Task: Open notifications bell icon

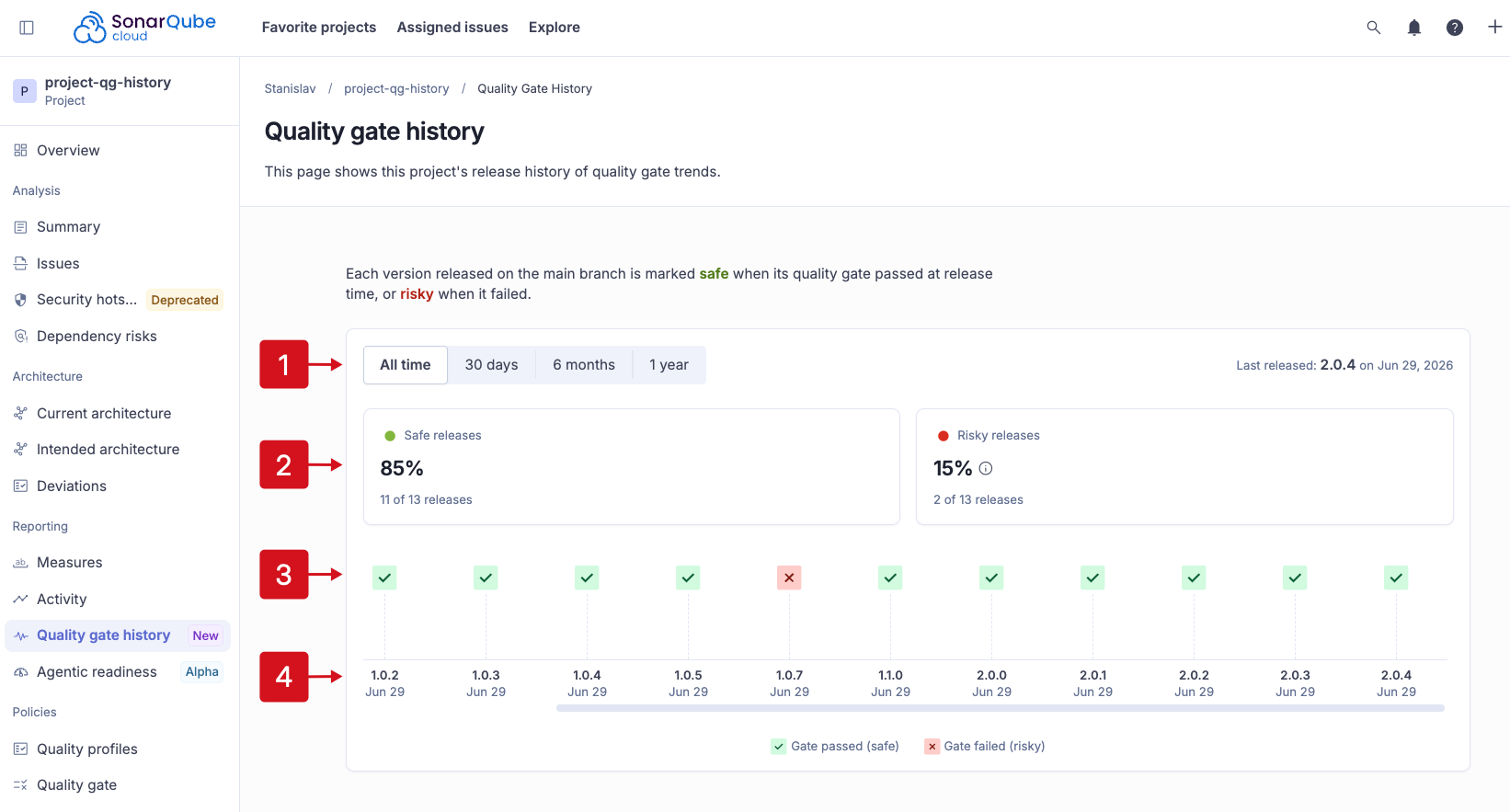Action: point(1414,28)
